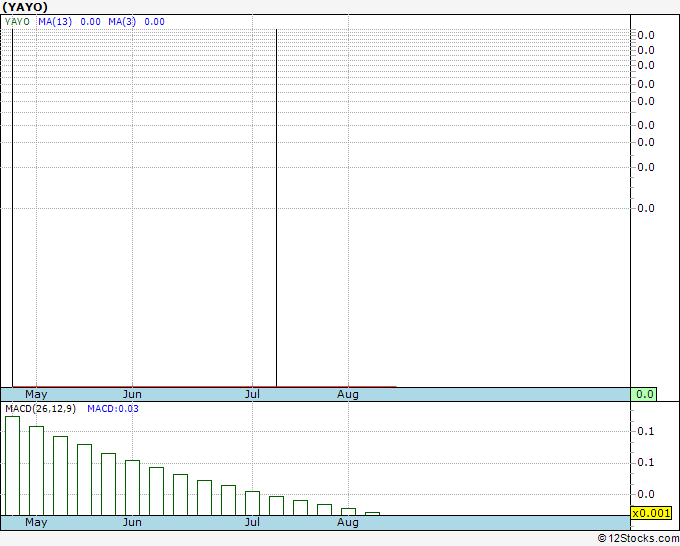Open the 12Stocks.com copyright link

tap(637, 538)
